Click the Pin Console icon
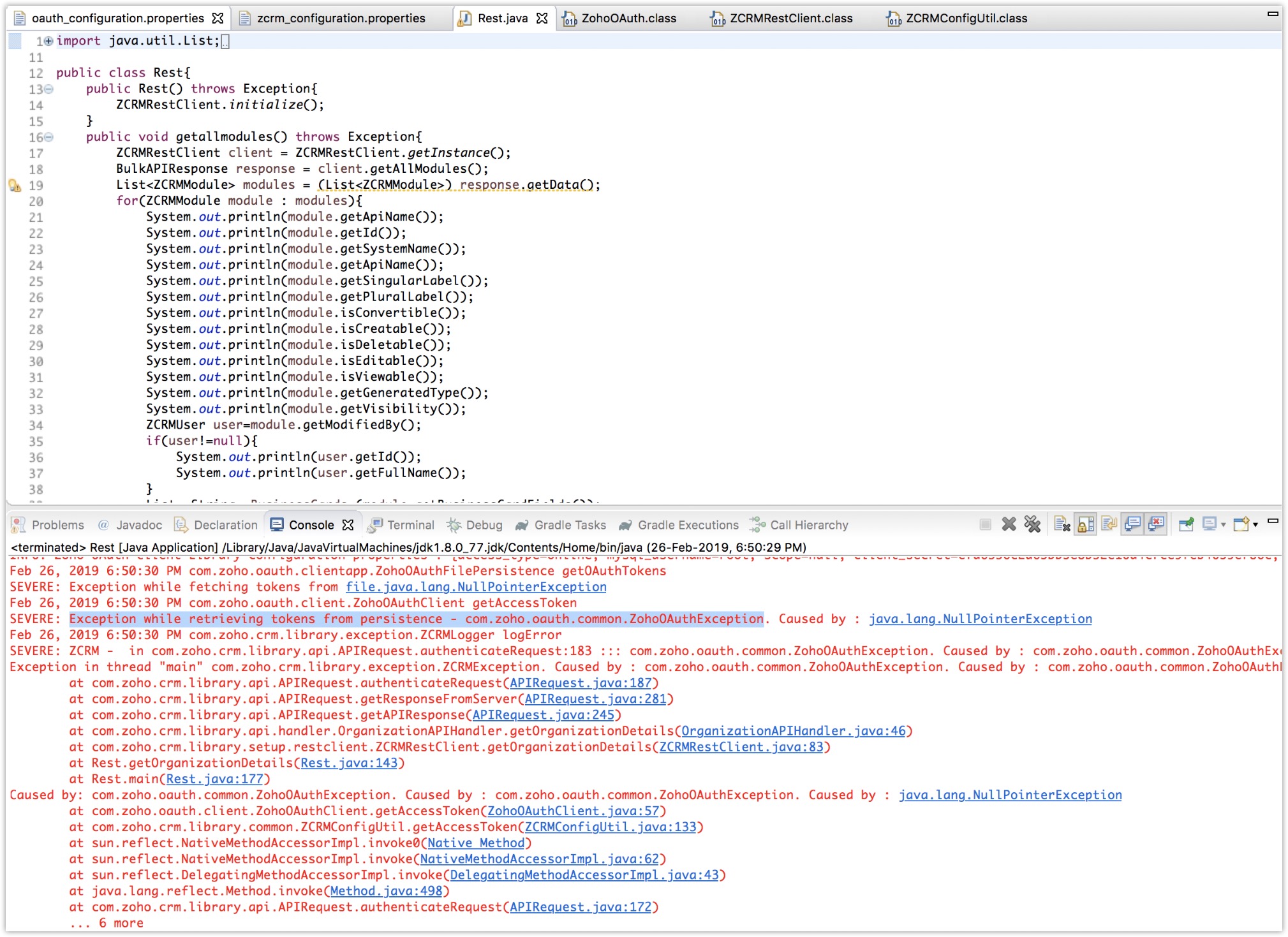The image size is (1288, 937). 1186,524
